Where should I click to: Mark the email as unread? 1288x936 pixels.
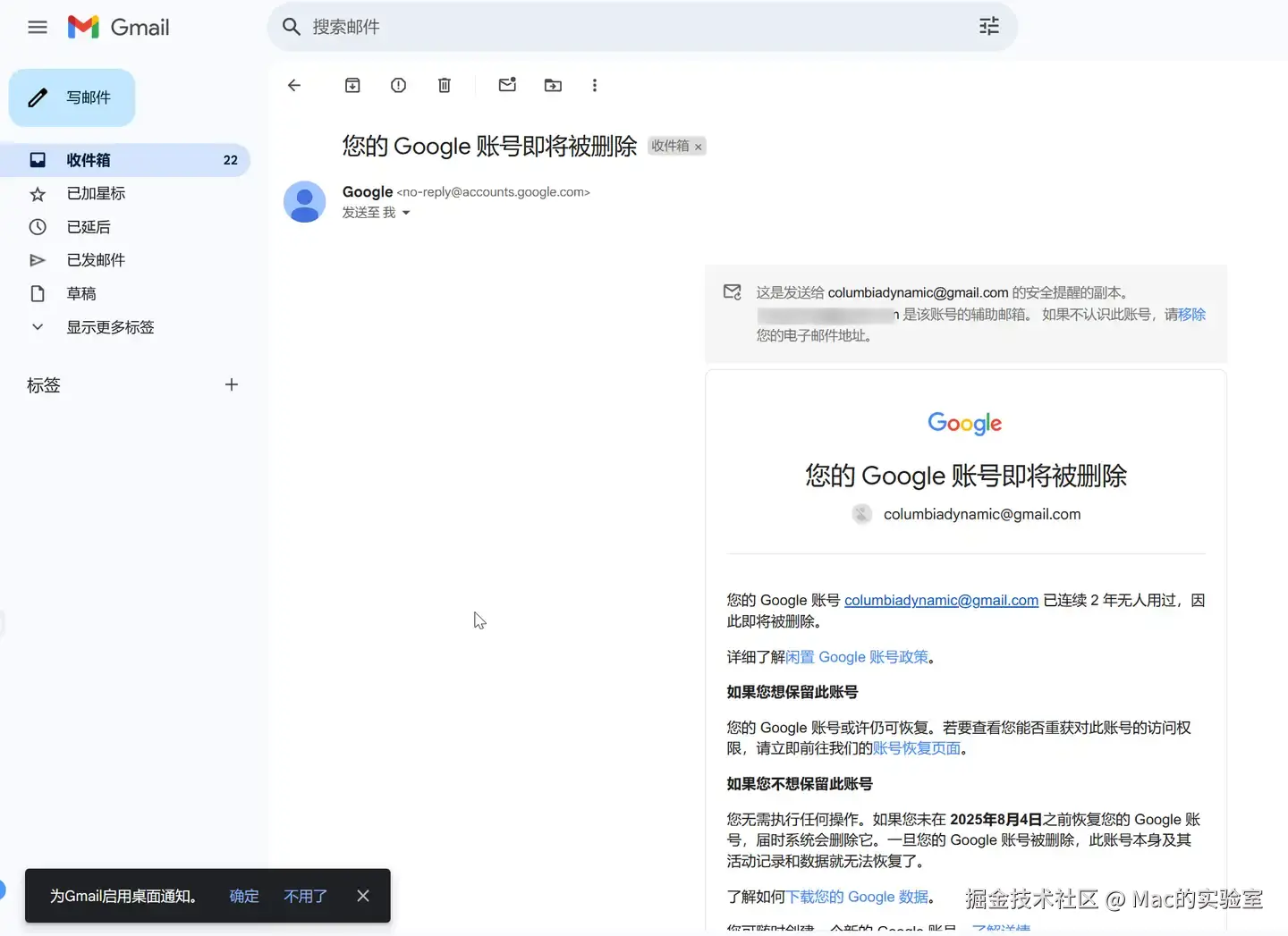point(507,85)
